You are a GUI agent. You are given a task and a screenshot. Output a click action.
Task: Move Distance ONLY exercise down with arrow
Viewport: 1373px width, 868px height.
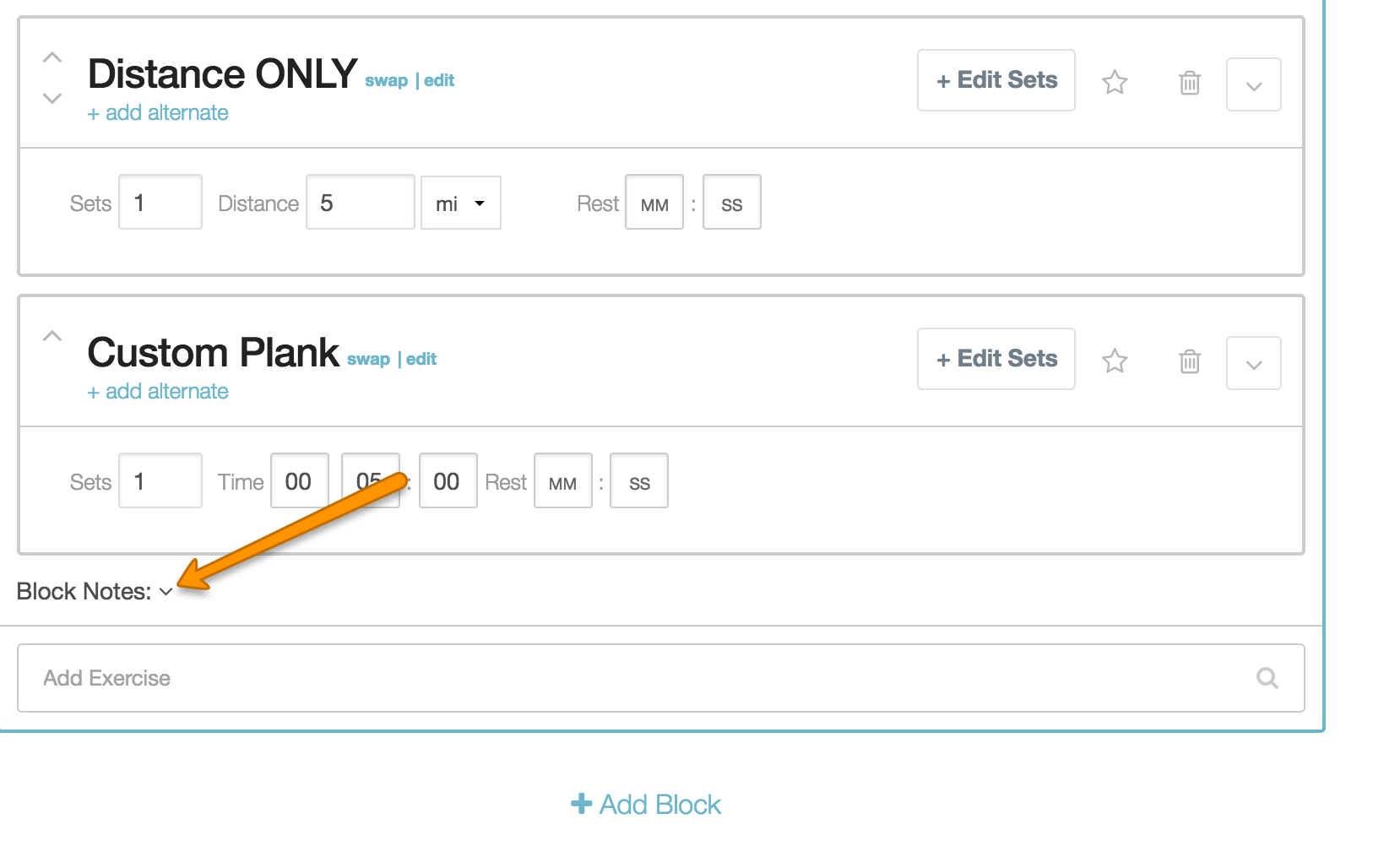click(52, 98)
